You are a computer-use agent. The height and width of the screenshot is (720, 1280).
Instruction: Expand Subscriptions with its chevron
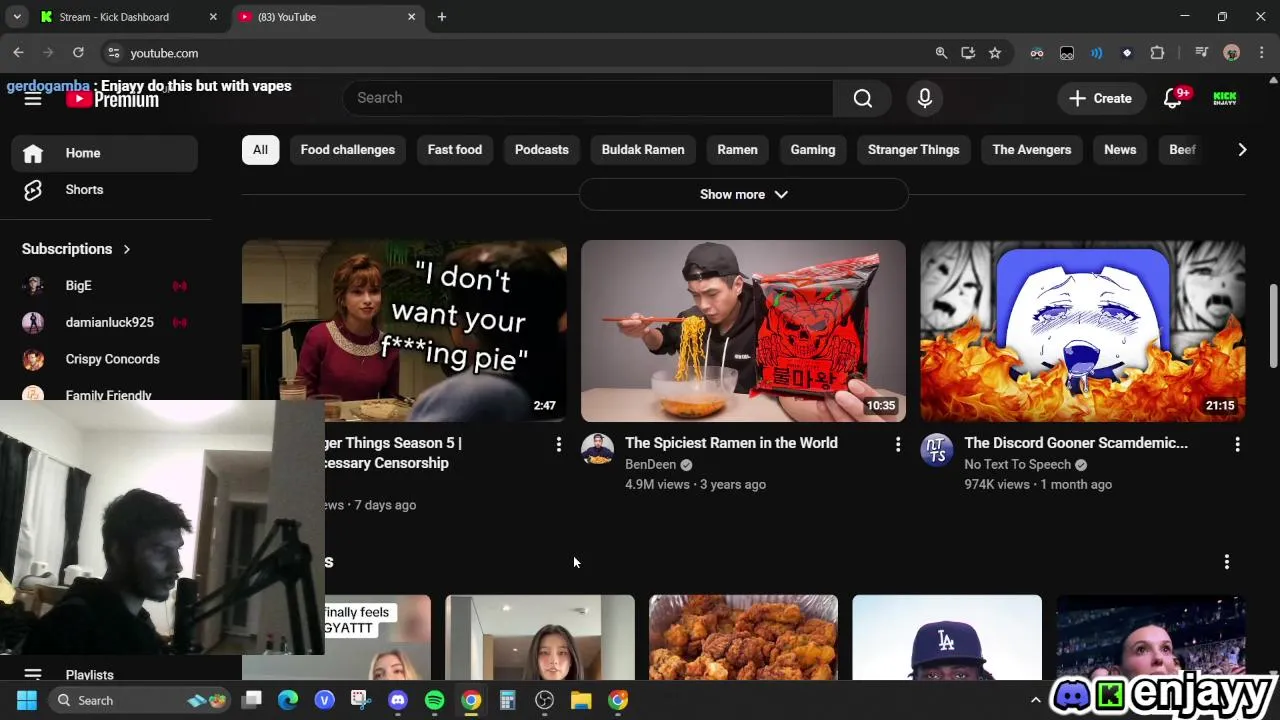tap(127, 249)
